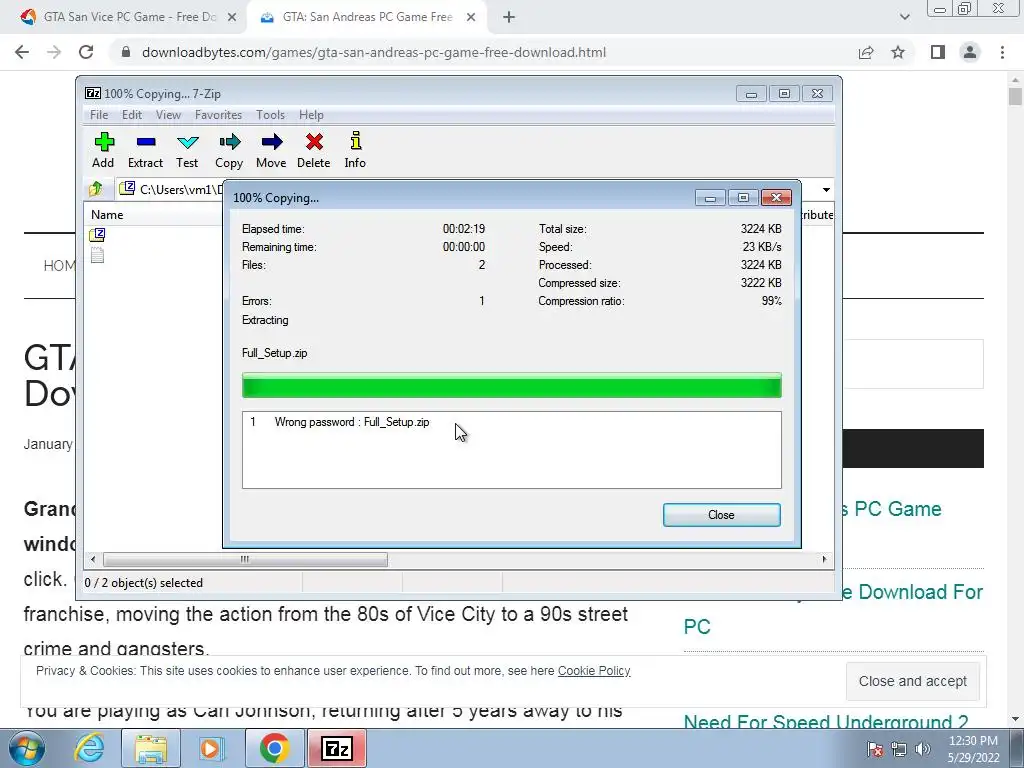Go up one folder in 7-Zip
Image resolution: width=1024 pixels, height=768 pixels.
click(x=96, y=189)
